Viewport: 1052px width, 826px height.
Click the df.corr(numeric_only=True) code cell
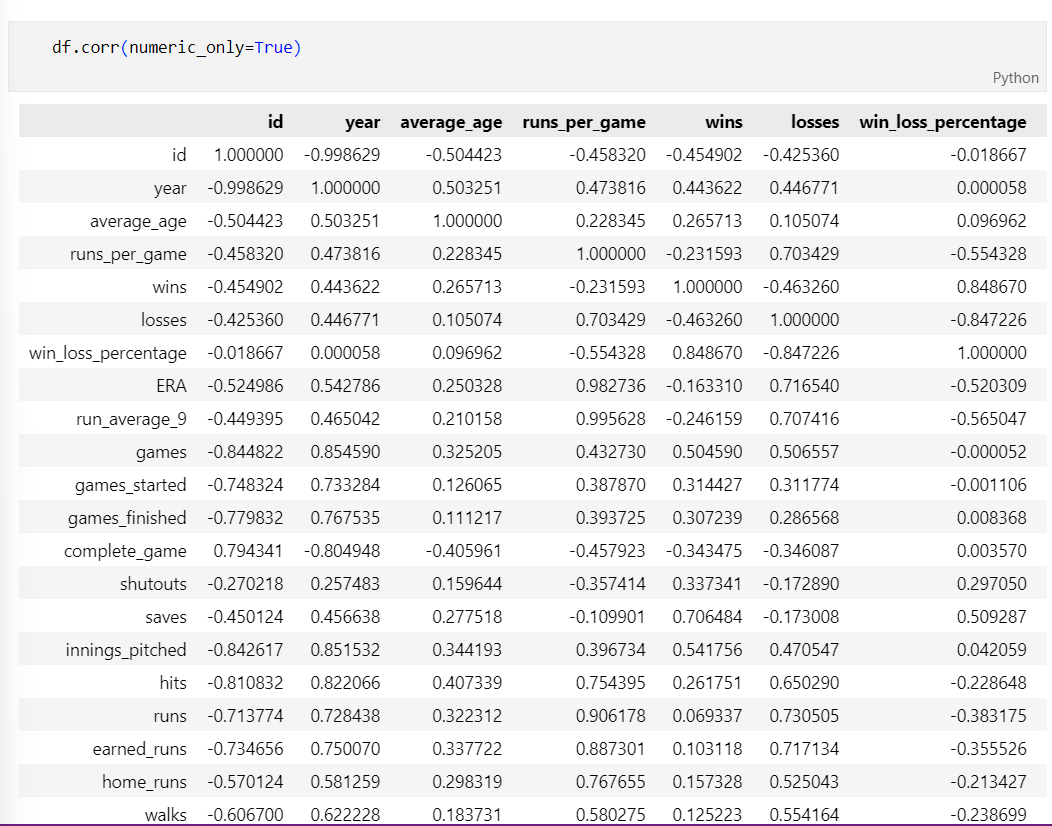(527, 56)
